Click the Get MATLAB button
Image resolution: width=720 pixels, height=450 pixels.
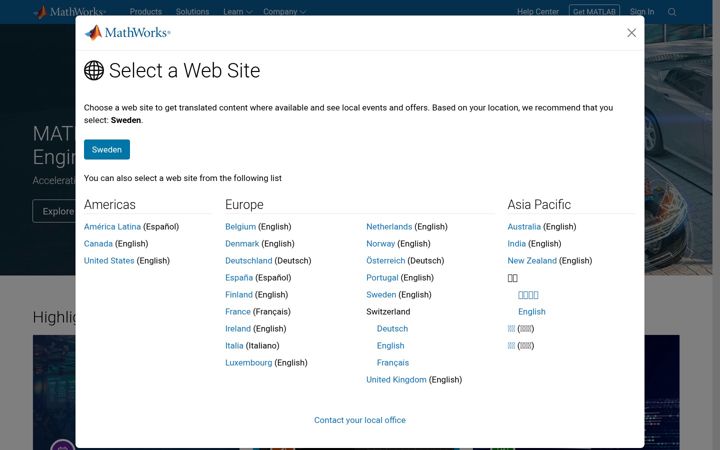tap(594, 12)
